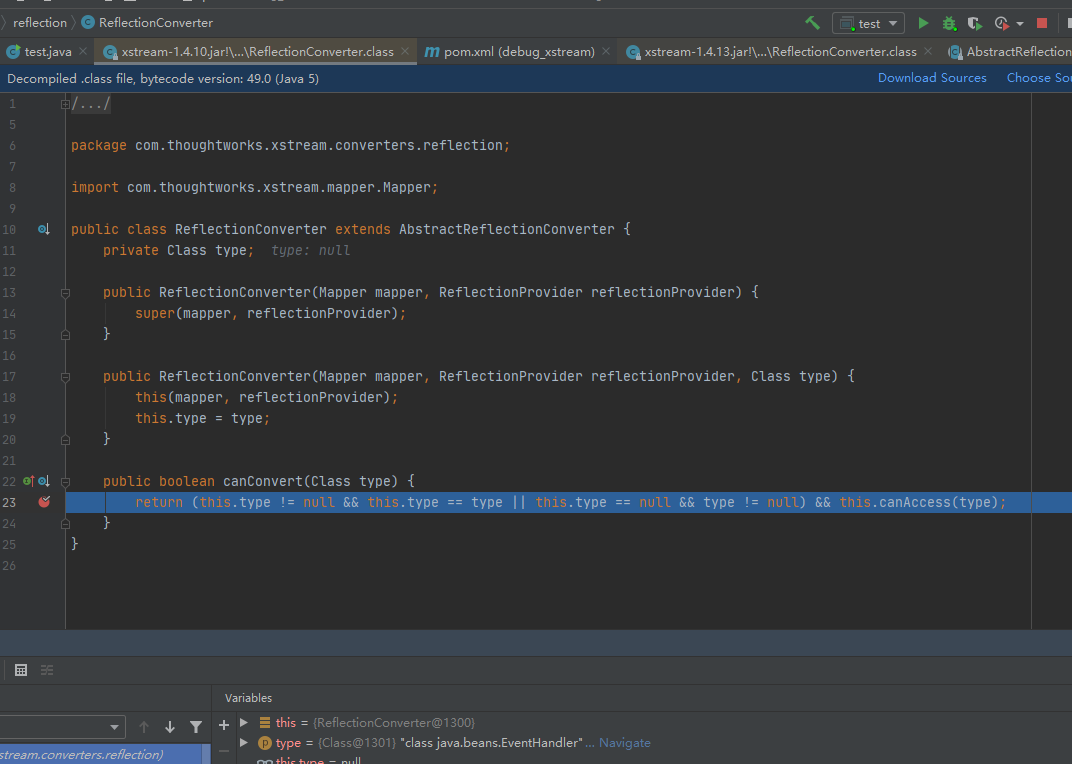Click the subclasses gutter icon on line 10

[x=44, y=230]
